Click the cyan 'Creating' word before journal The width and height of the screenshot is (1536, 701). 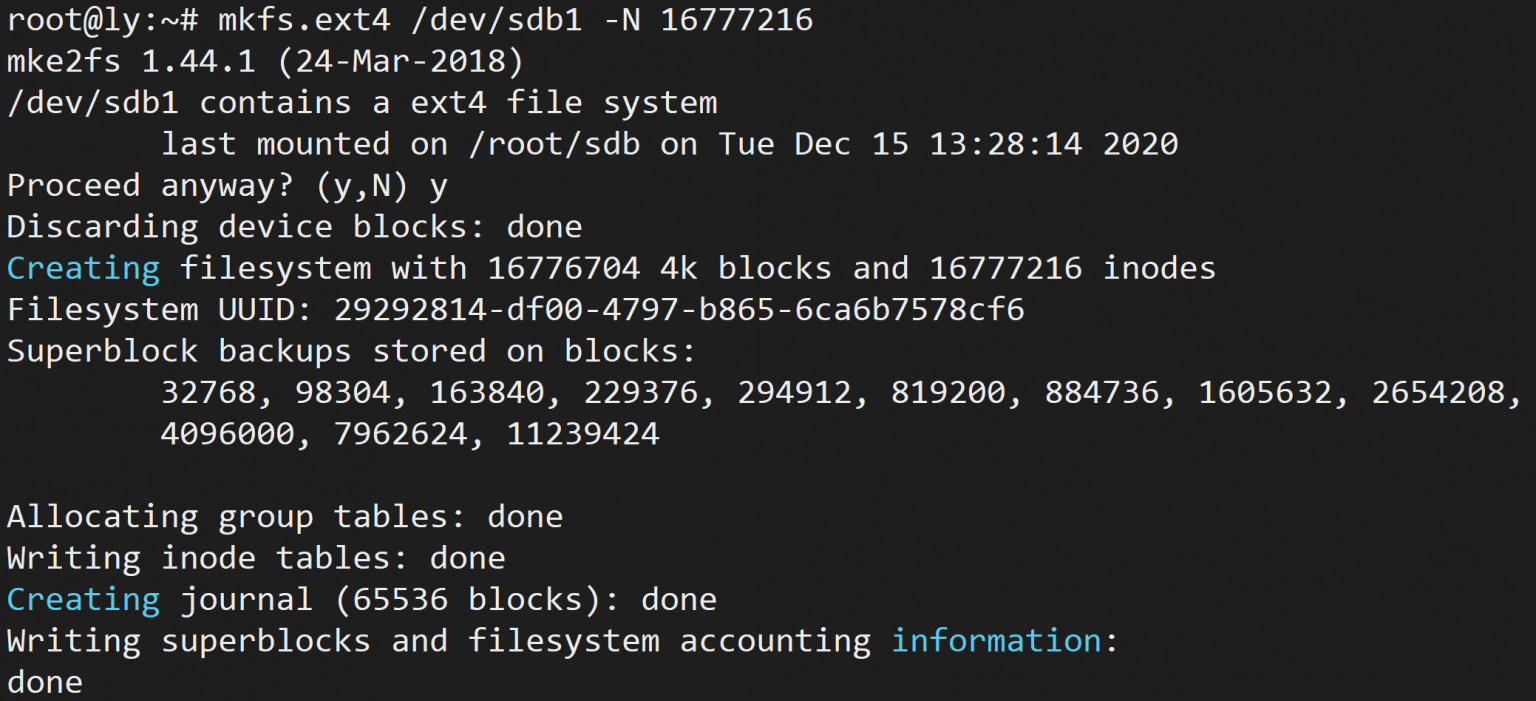coord(83,599)
